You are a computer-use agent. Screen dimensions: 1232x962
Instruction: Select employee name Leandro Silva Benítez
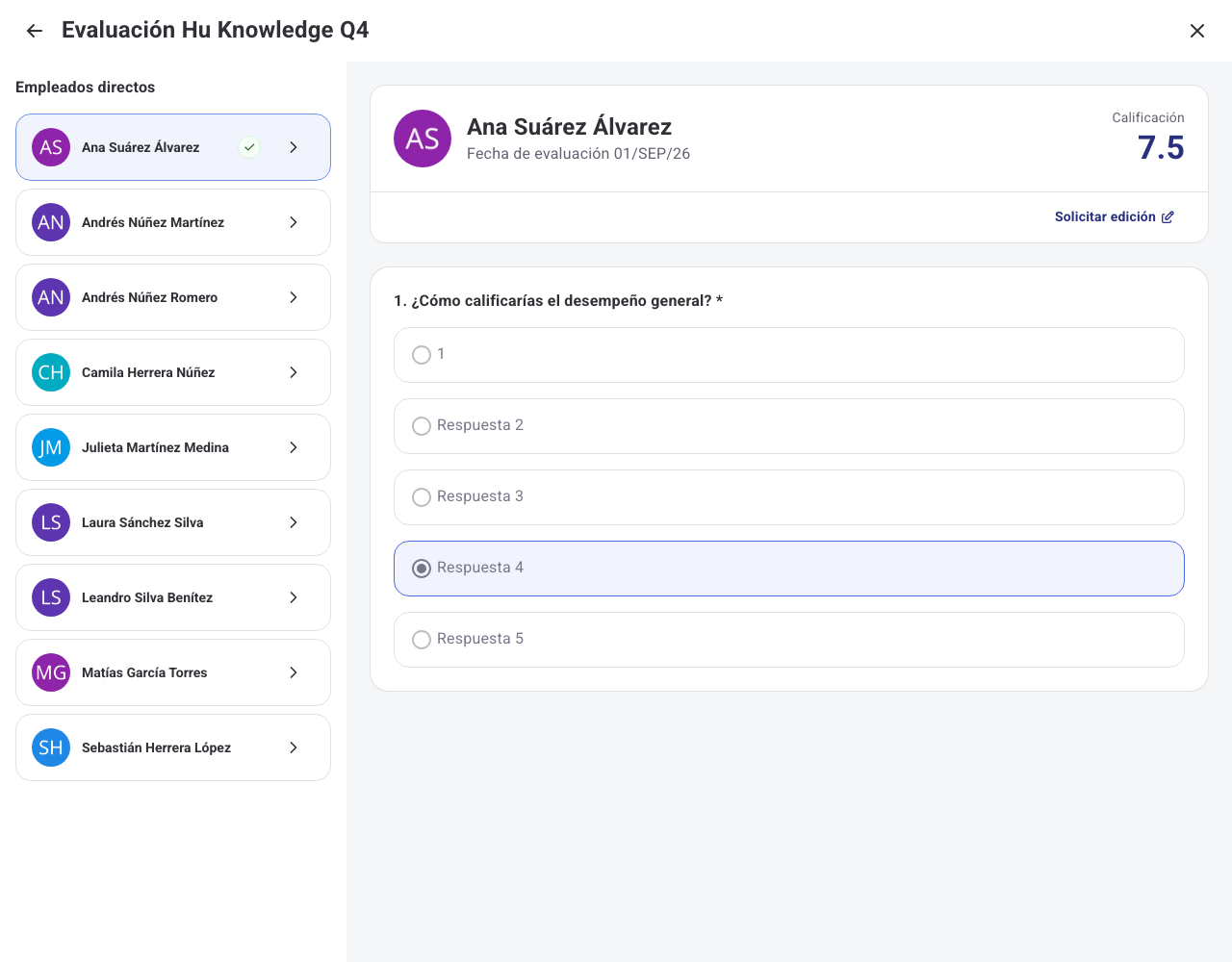(x=147, y=597)
